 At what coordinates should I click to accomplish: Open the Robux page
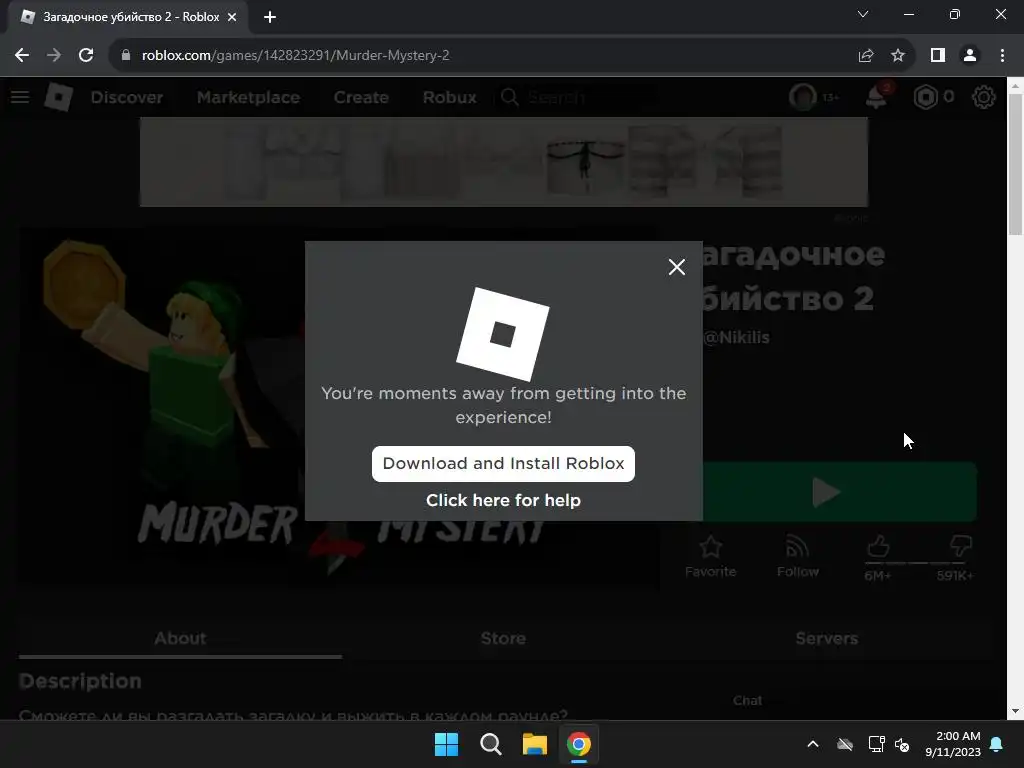coord(449,97)
